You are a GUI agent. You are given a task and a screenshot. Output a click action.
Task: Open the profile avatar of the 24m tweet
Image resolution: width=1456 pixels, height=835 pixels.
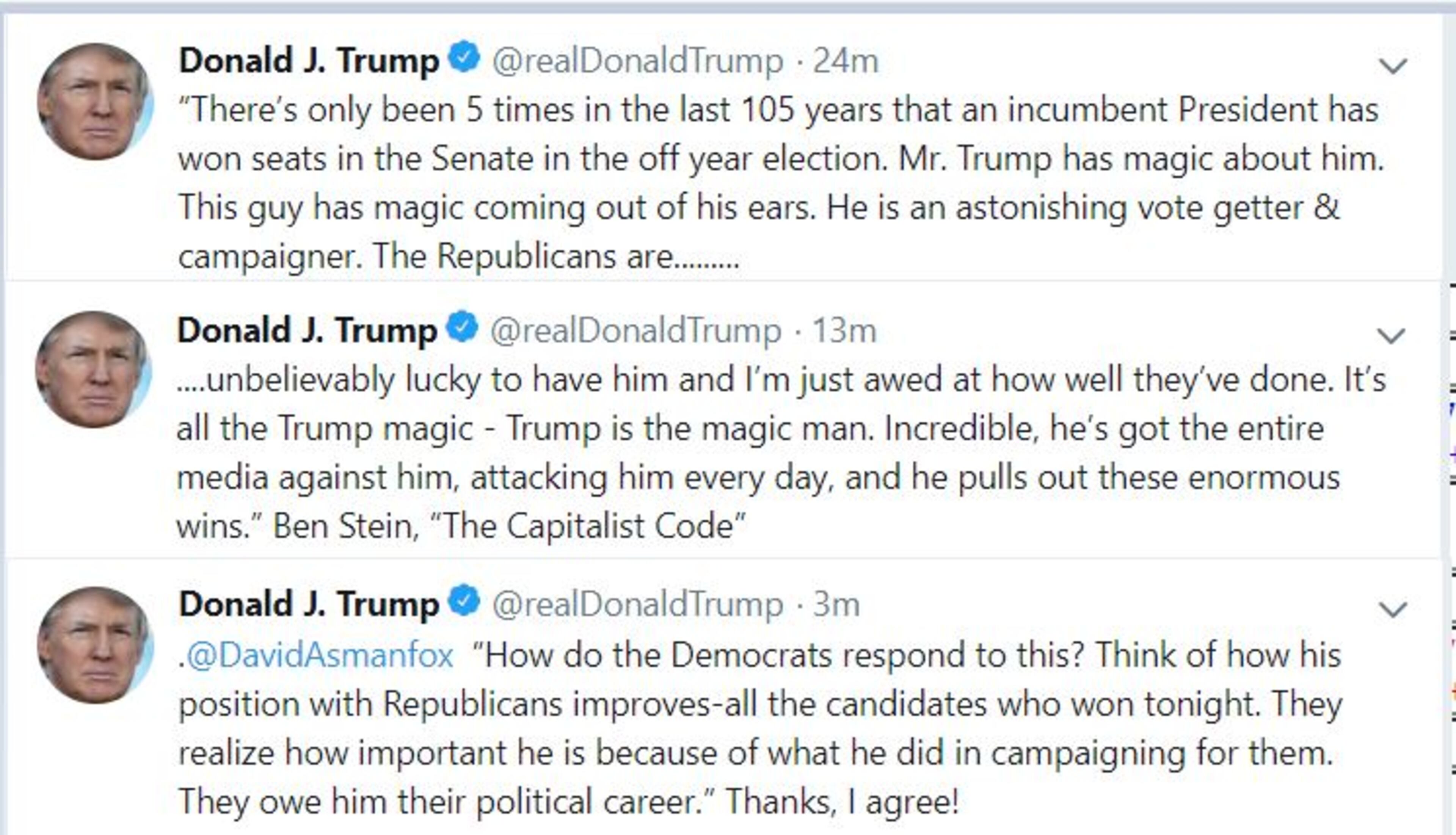(95, 102)
